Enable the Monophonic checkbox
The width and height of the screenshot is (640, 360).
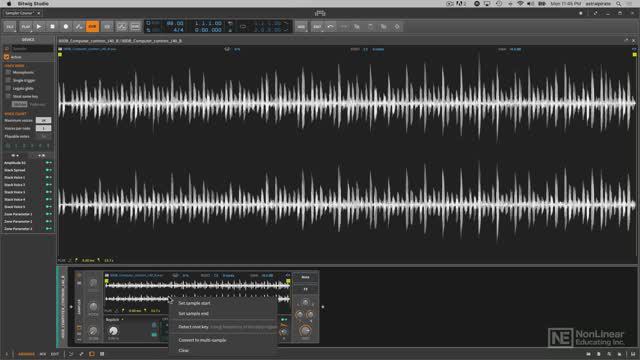pyautogui.click(x=8, y=72)
